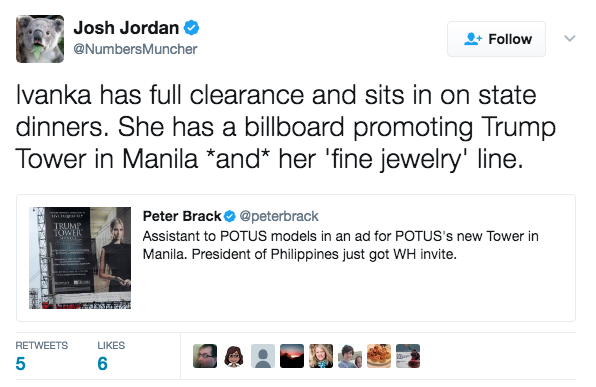
Task: Expand the tweet options chevron
Action: (x=569, y=38)
